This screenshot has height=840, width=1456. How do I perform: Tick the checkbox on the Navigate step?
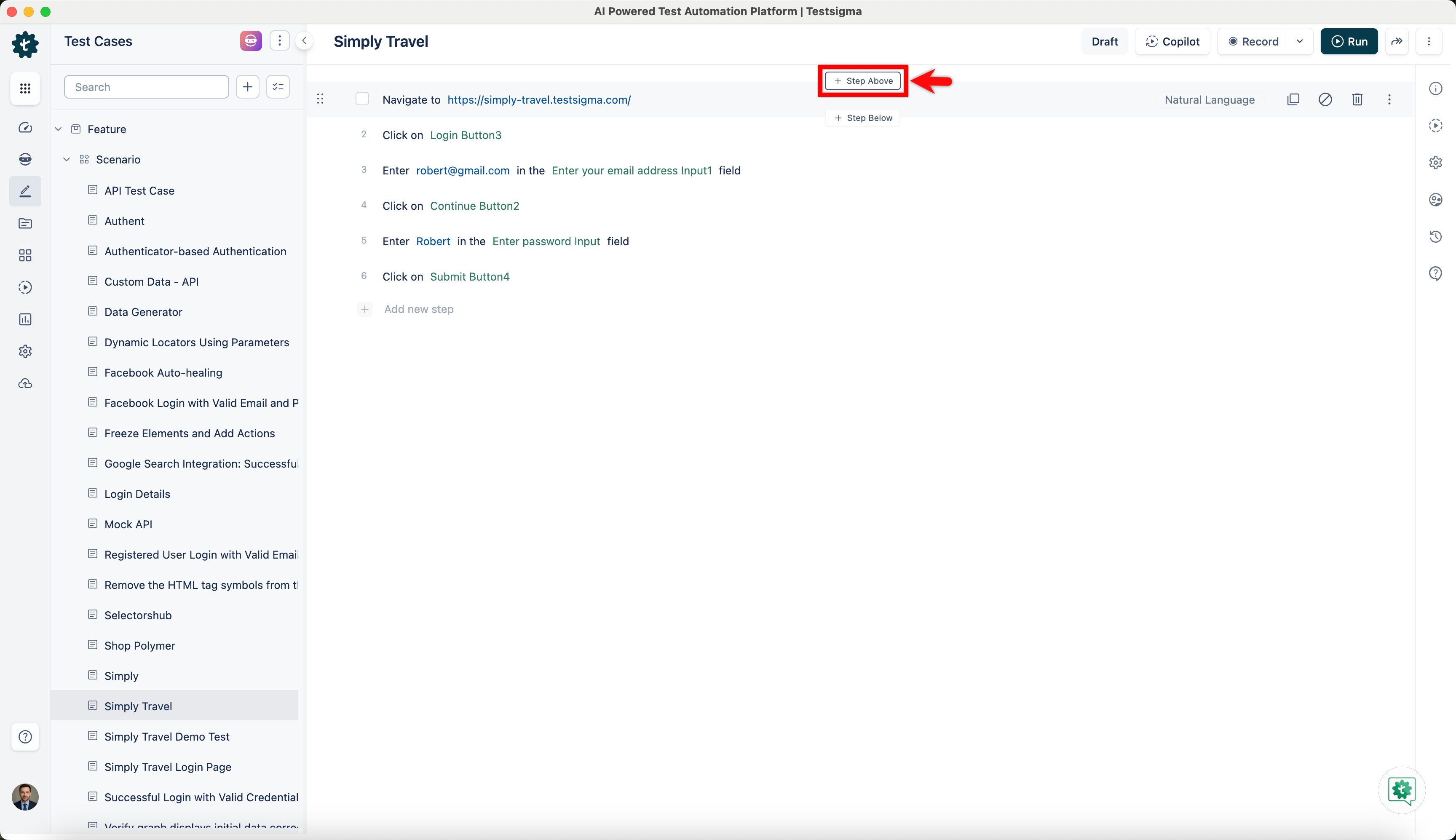(362, 99)
